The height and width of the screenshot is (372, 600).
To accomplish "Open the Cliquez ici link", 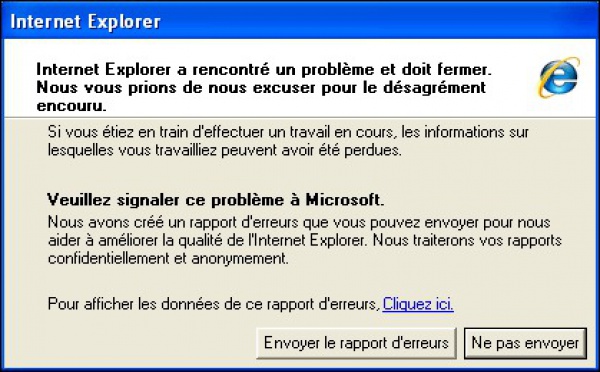I will (x=418, y=304).
